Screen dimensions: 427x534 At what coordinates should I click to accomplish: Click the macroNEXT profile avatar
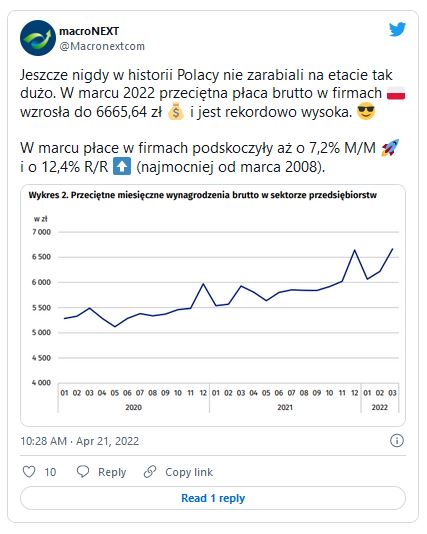tap(38, 38)
